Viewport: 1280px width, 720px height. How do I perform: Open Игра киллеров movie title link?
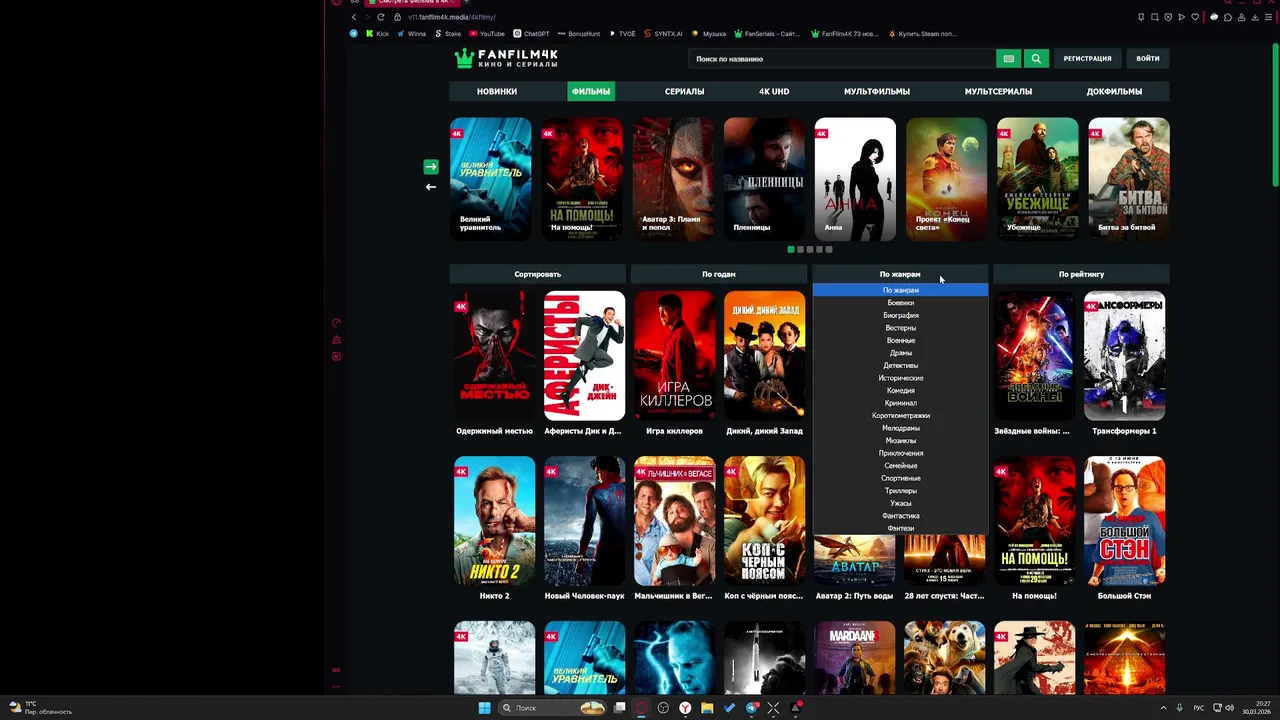click(674, 431)
